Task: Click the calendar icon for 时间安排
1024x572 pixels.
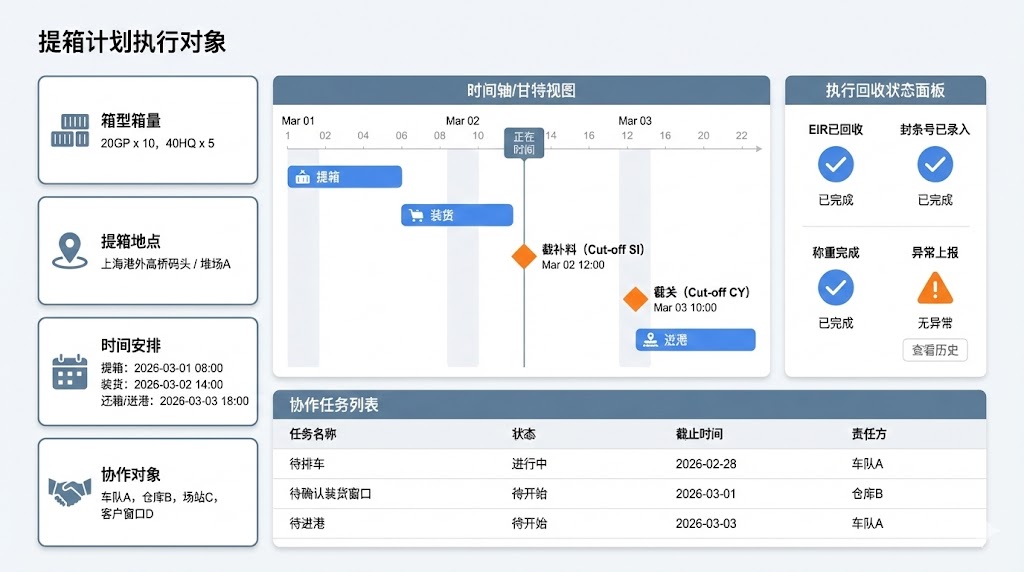Action: (70, 372)
